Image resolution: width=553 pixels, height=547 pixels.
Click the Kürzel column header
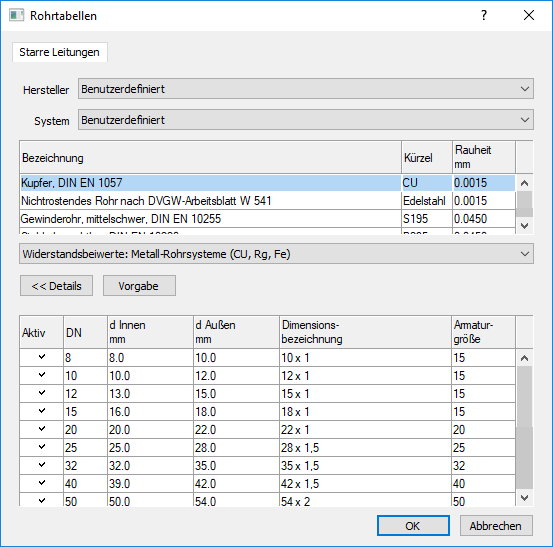(x=427, y=157)
